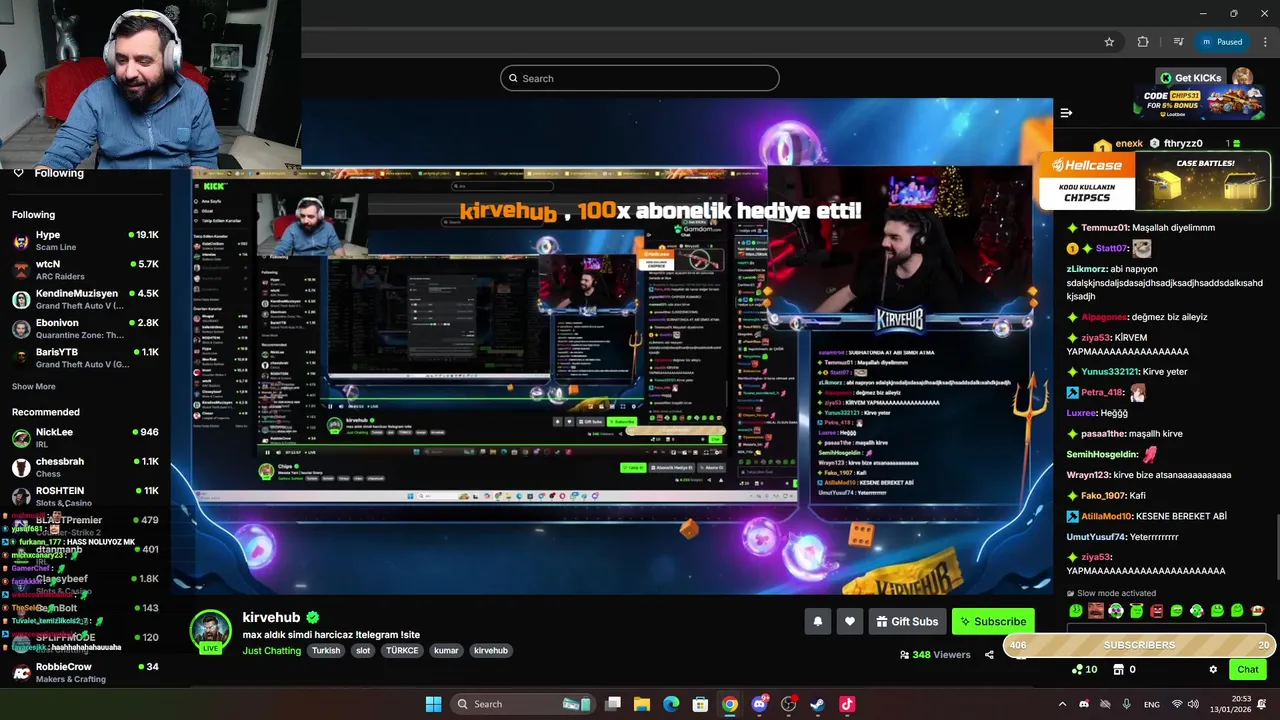Click the Turkish tag
1280x720 pixels.
click(326, 650)
